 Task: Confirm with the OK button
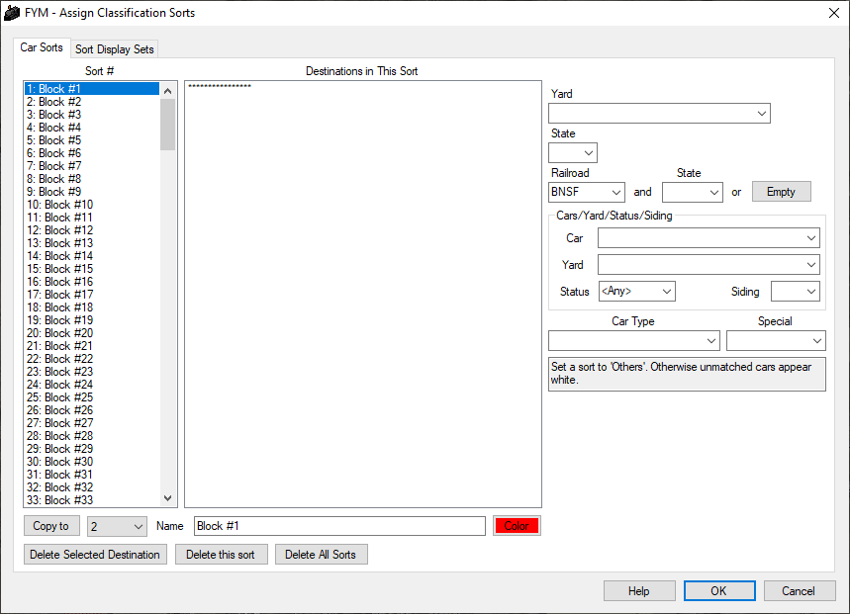(x=719, y=591)
